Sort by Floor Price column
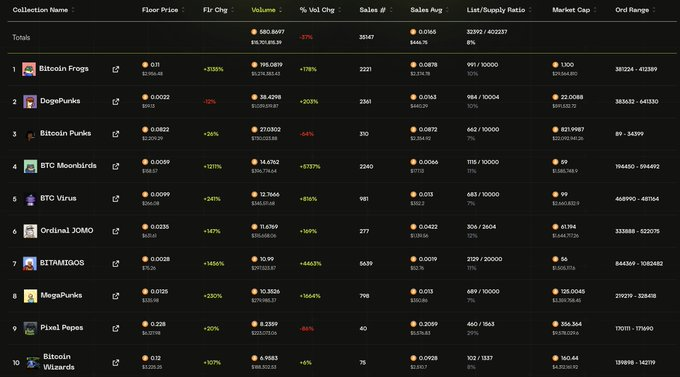This screenshot has height=377, width=680. tap(160, 10)
